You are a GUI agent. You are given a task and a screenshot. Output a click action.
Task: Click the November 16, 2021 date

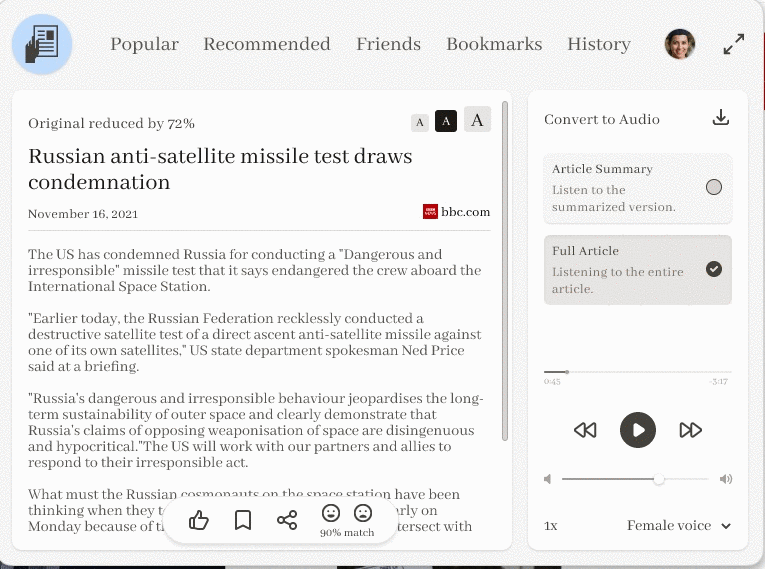(83, 214)
